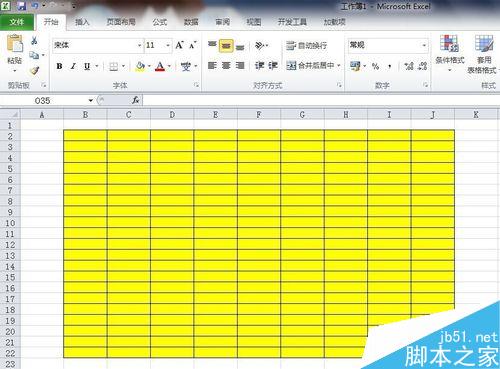Open the underline style dropdown arrow
This screenshot has width=500, height=369.
(97, 66)
